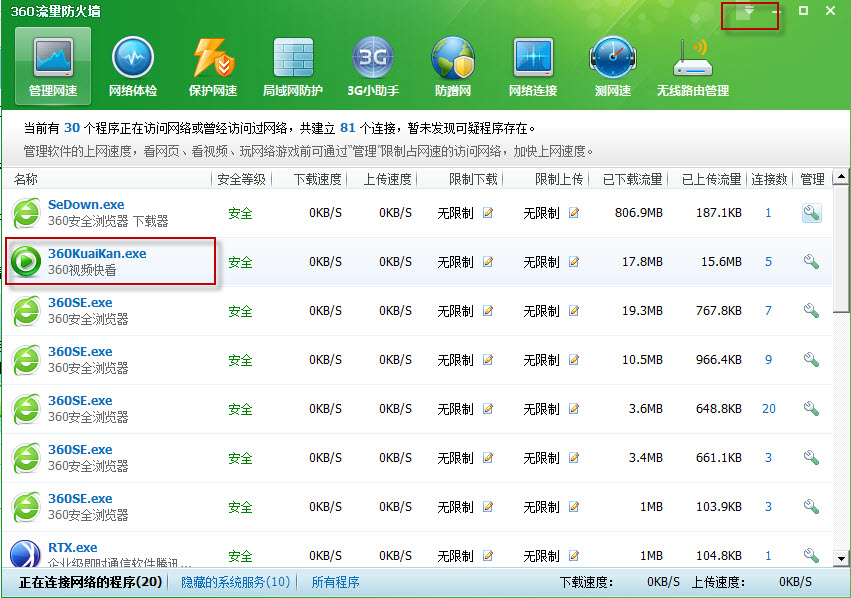Edit upload limit for 360SE.exe with 103.9KB uploaded
The width and height of the screenshot is (851, 598).
coord(574,506)
